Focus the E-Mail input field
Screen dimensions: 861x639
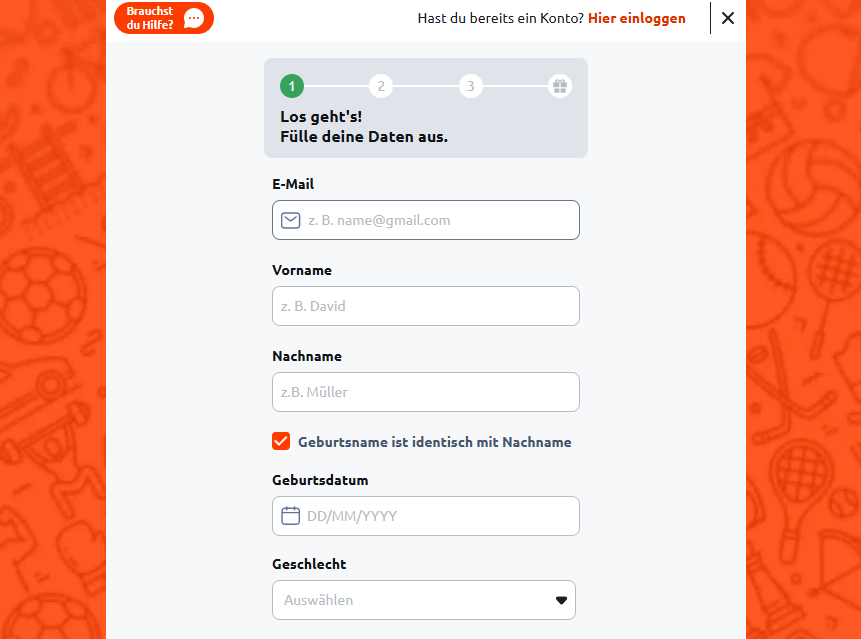426,220
